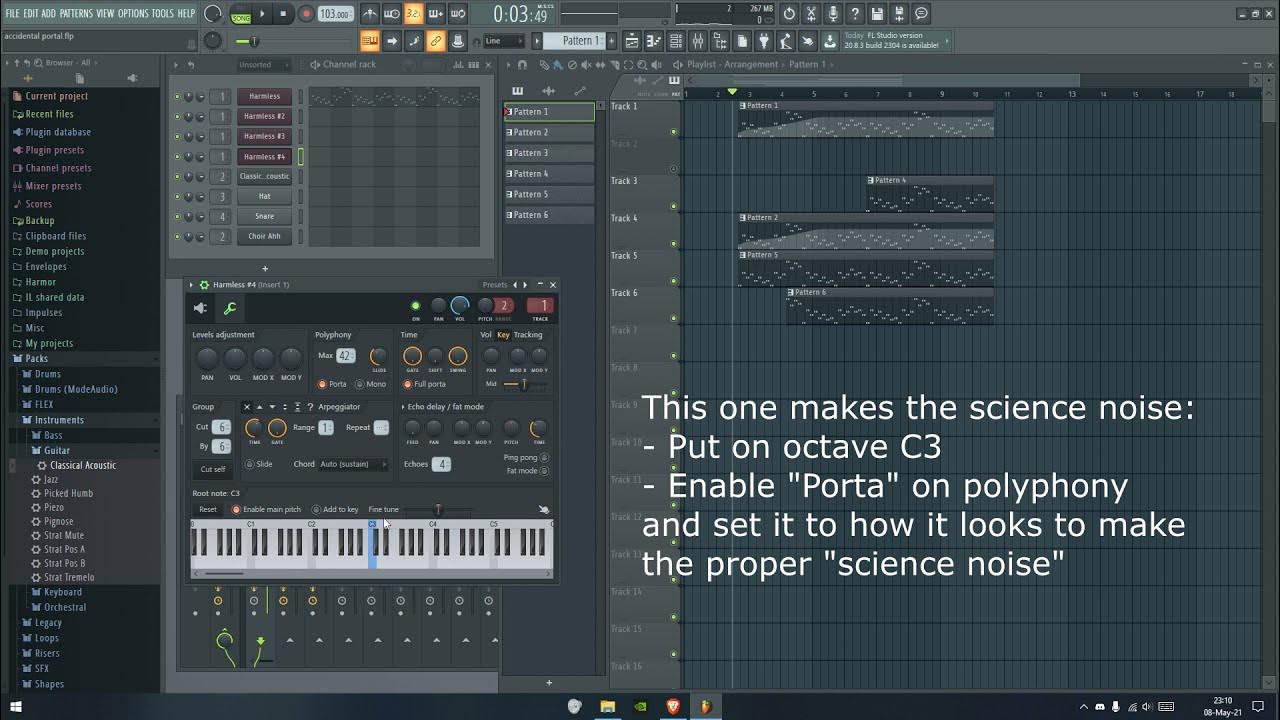Viewport: 1280px width, 720px height.
Task: Open the mixer view icon in toolbar
Action: click(698, 41)
